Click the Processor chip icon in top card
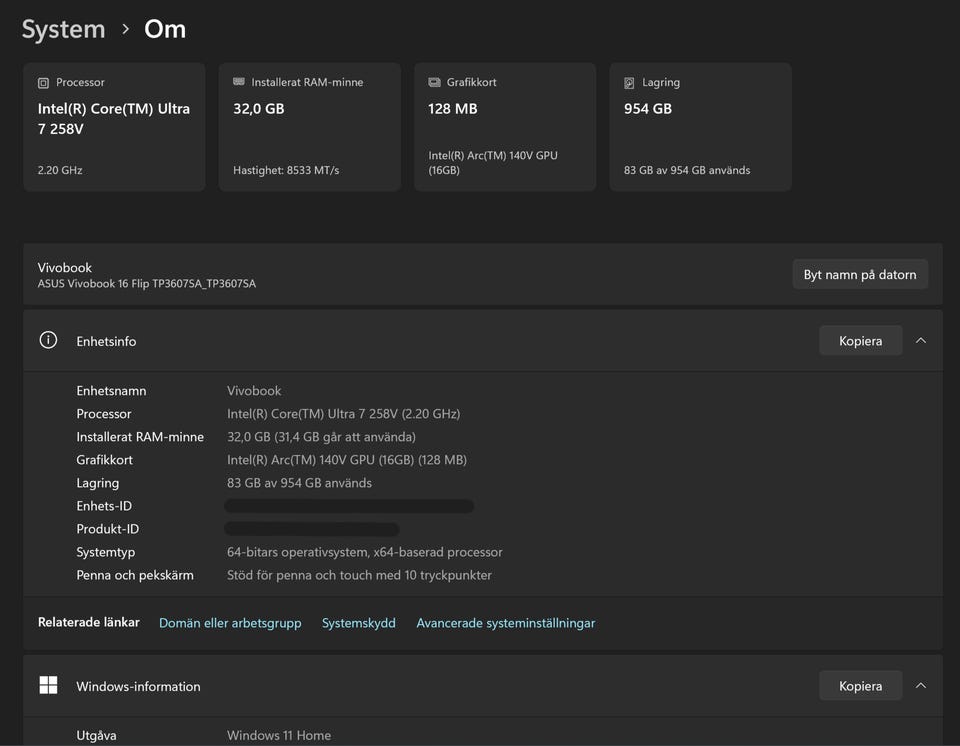Screen dimensions: 960x746 pos(43,83)
